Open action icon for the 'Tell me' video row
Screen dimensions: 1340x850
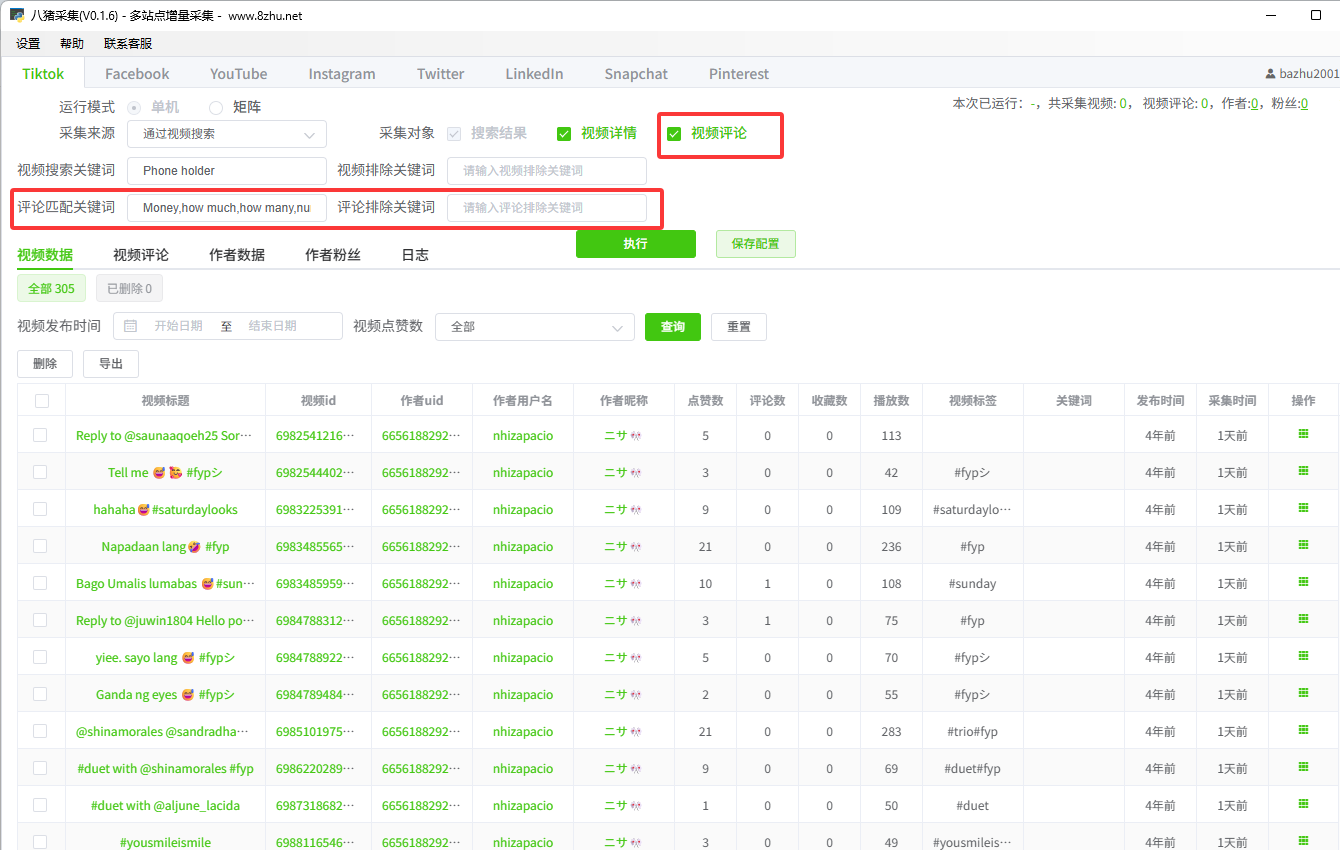click(1303, 471)
